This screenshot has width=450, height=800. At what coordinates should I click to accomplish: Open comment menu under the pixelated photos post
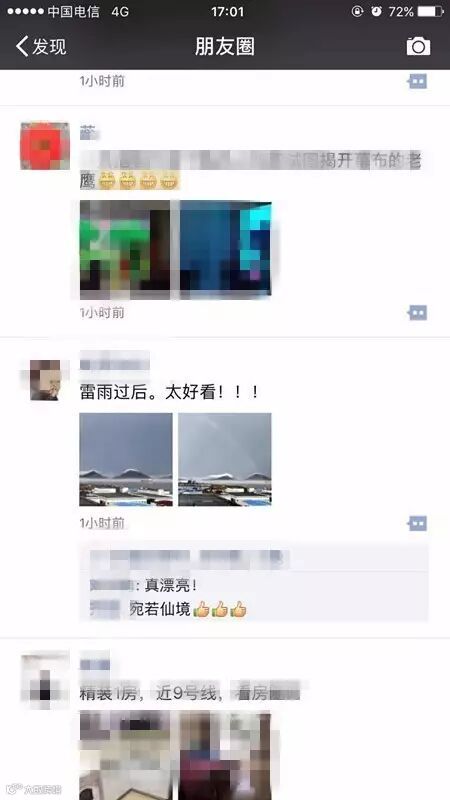418,312
